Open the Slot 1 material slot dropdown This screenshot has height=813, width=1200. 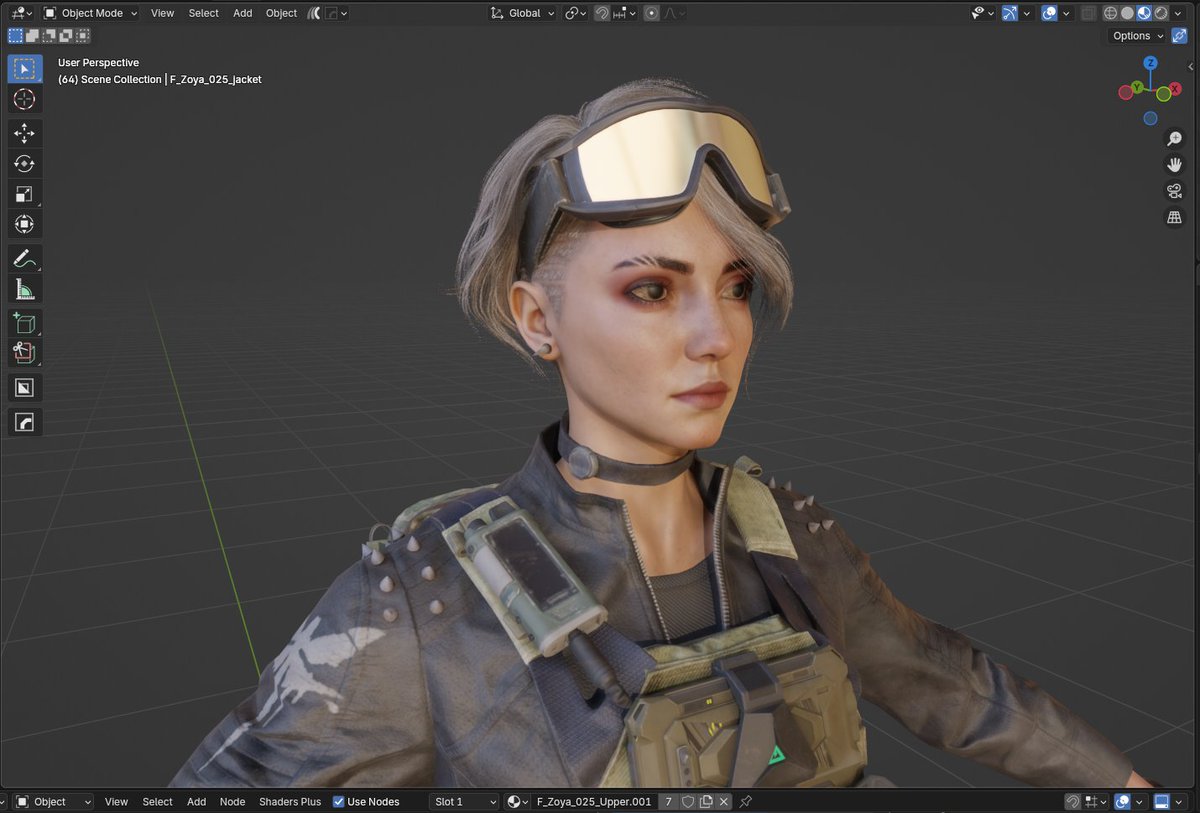464,801
